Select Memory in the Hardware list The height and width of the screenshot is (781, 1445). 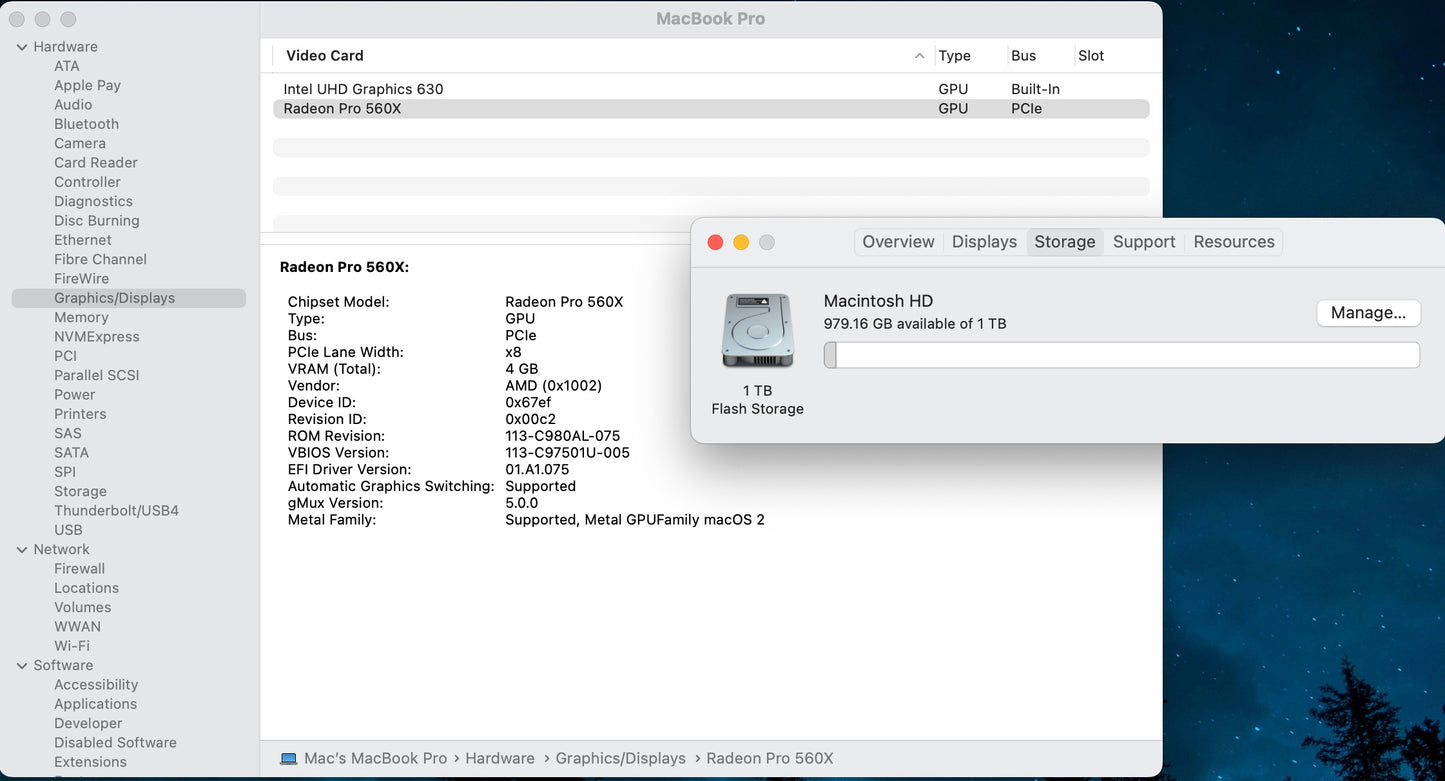coord(81,317)
